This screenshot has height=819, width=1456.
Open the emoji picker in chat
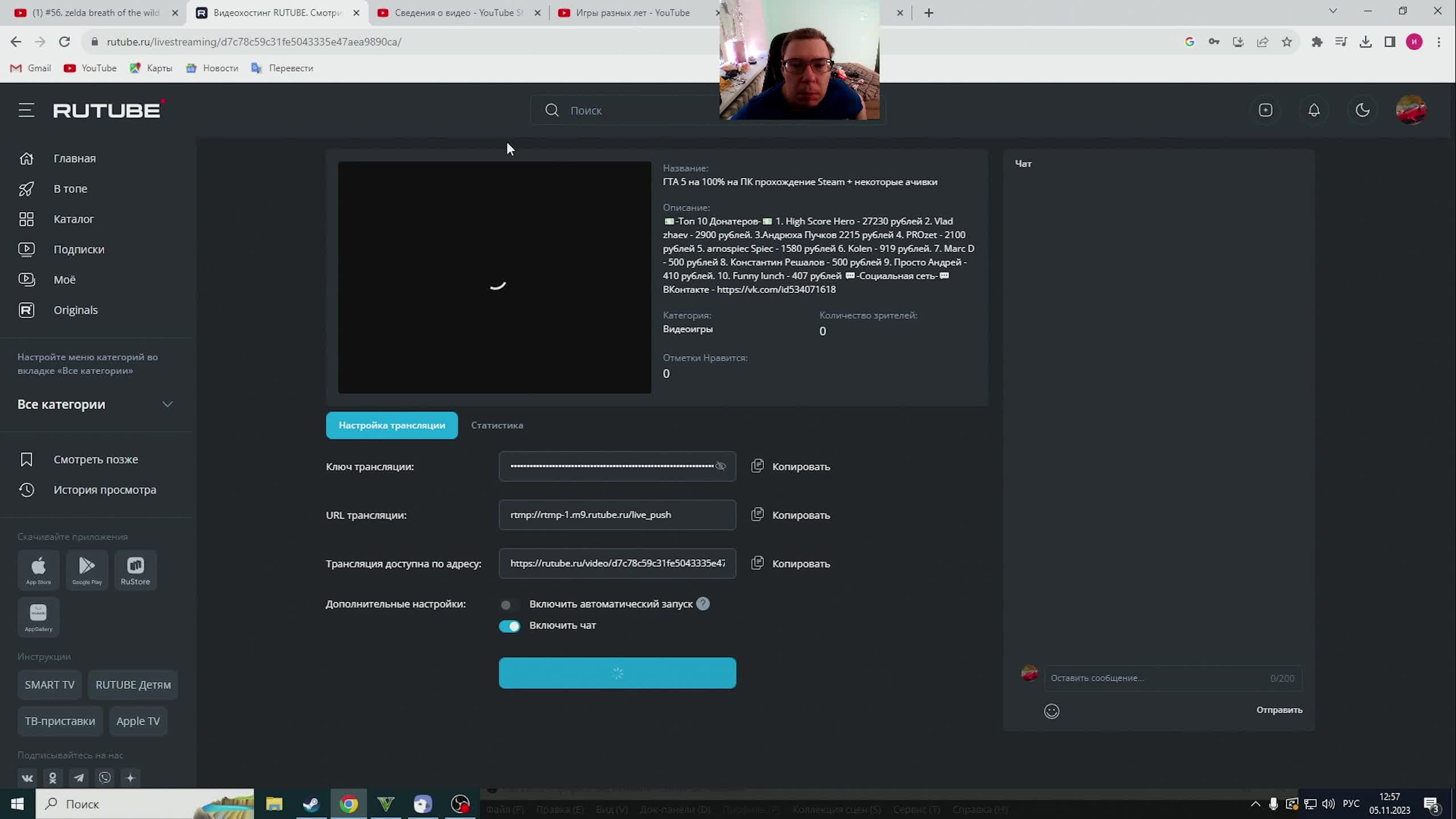tap(1051, 711)
